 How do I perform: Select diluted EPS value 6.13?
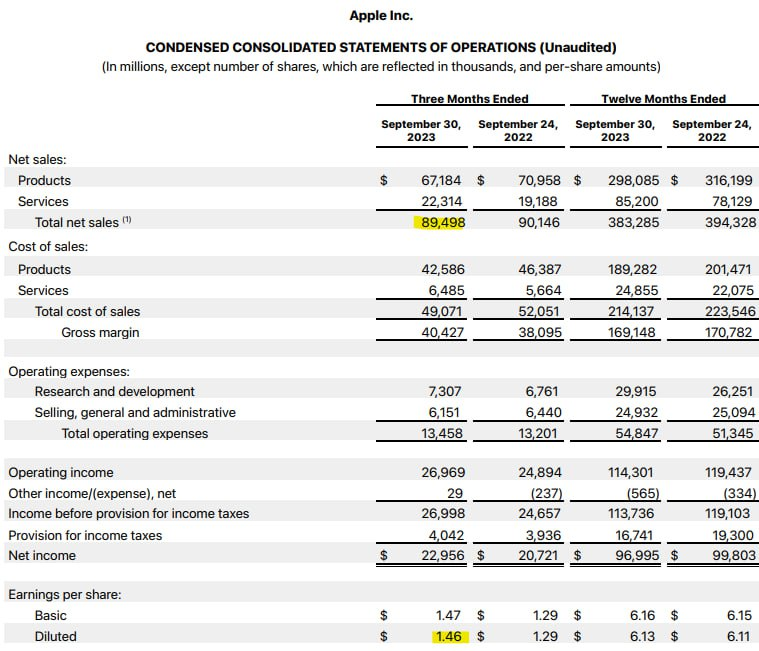pyautogui.click(x=642, y=636)
